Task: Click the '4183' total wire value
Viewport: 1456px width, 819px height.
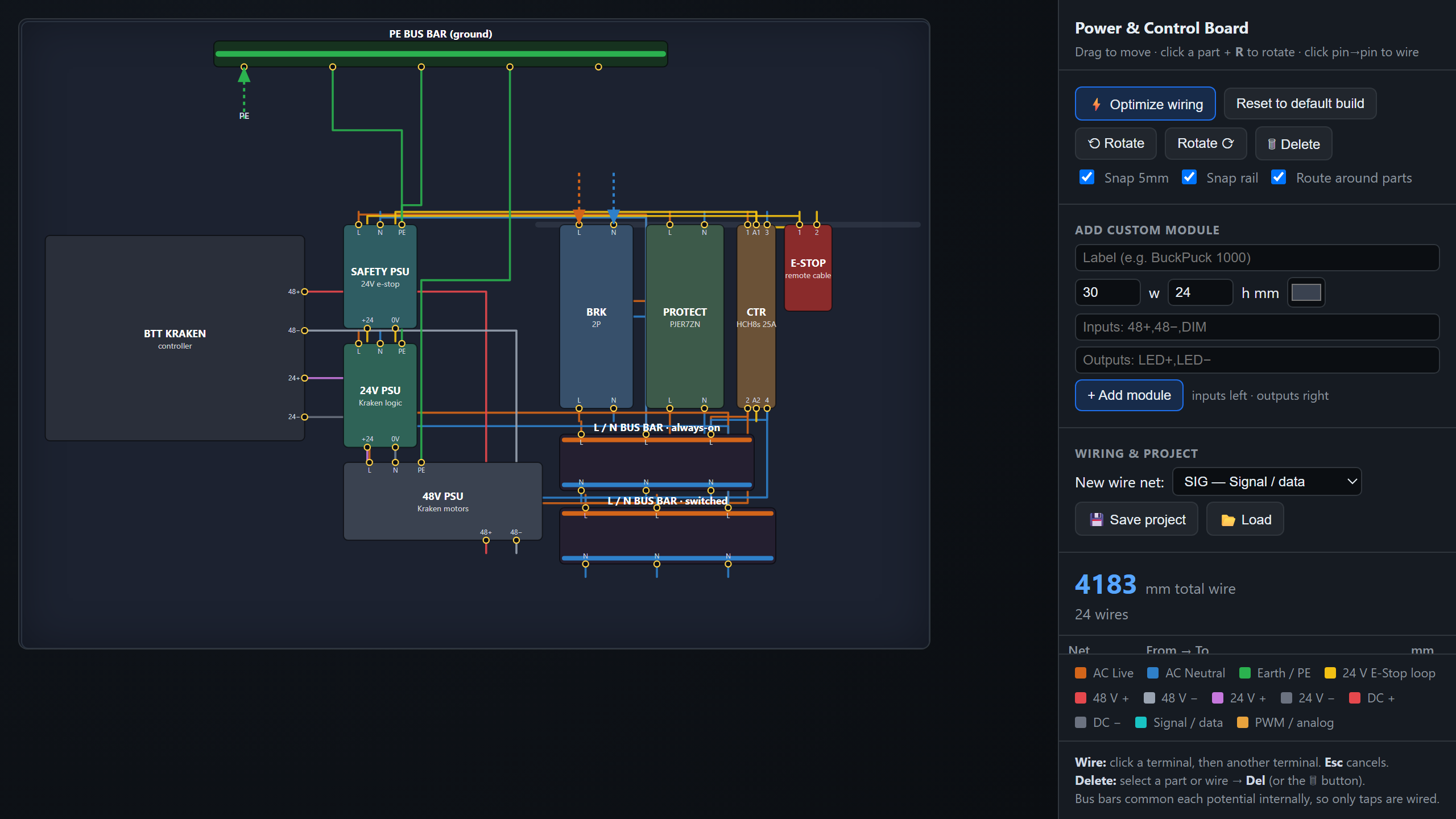Action: (1105, 585)
